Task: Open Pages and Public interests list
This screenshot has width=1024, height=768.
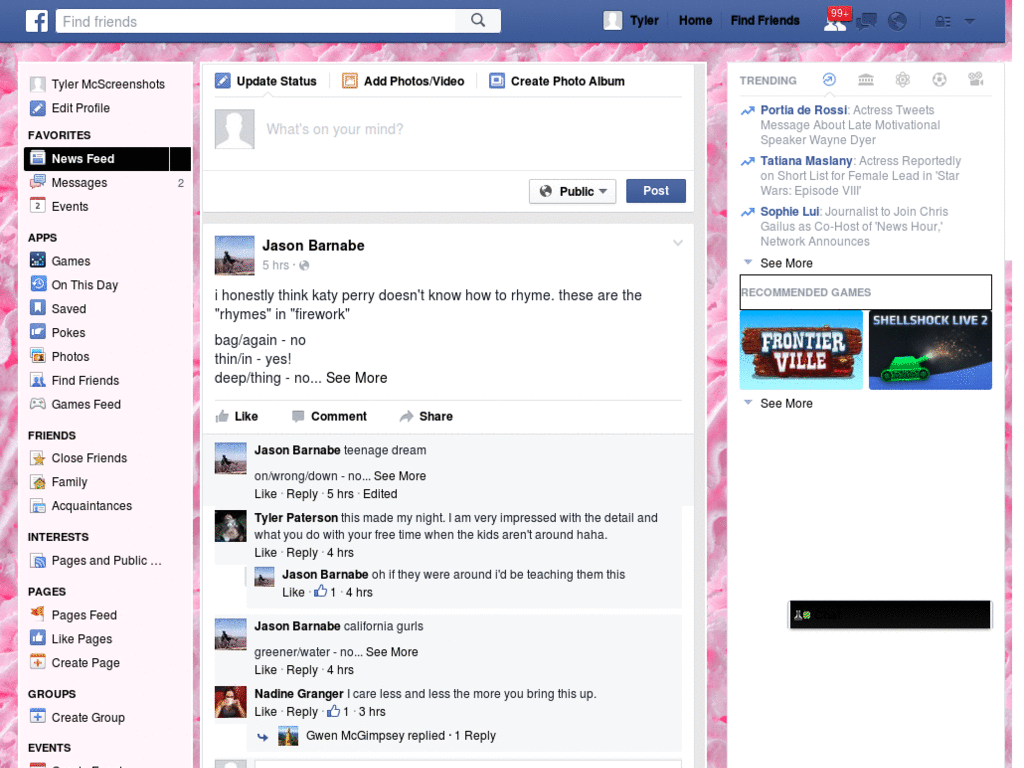Action: click(x=106, y=560)
